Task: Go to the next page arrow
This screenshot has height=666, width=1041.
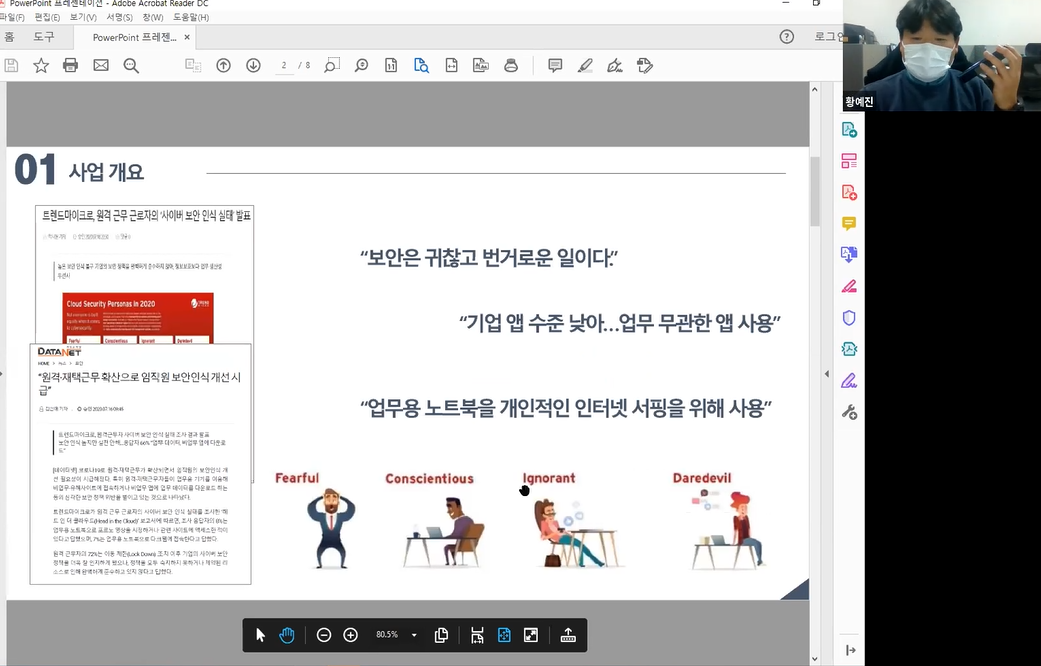Action: 253,66
